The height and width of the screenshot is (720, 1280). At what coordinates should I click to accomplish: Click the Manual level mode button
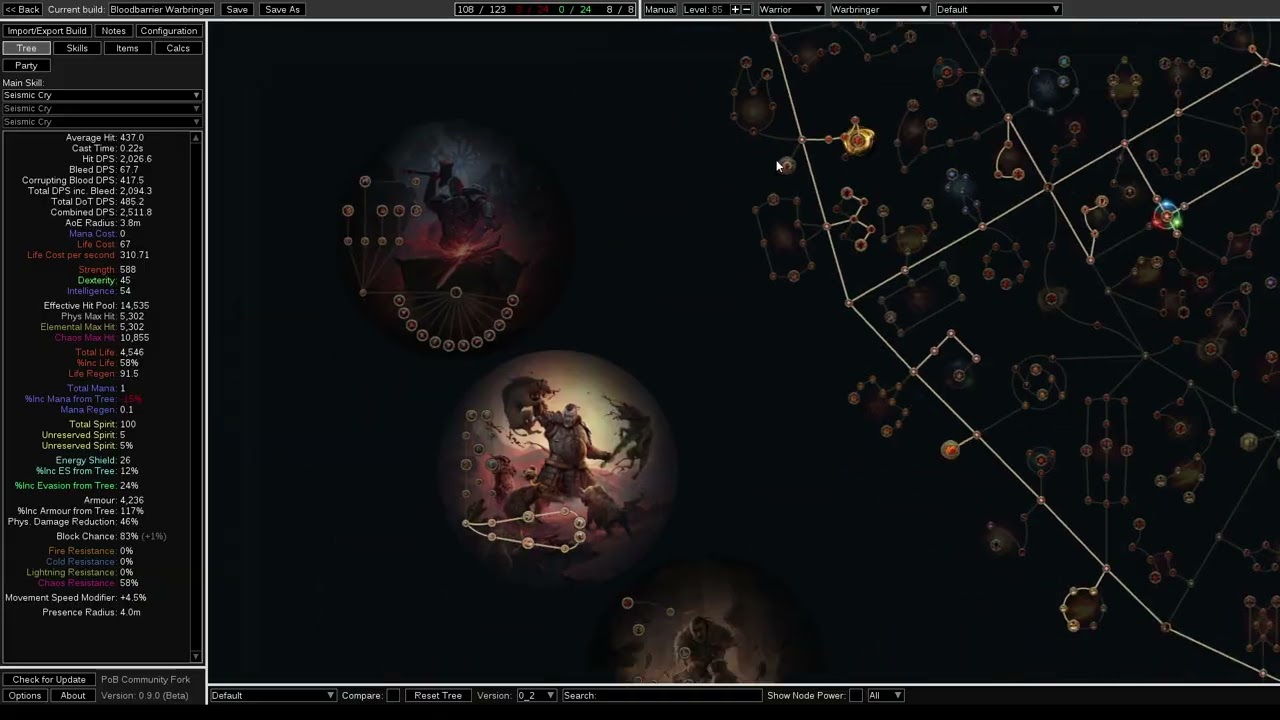coord(660,9)
